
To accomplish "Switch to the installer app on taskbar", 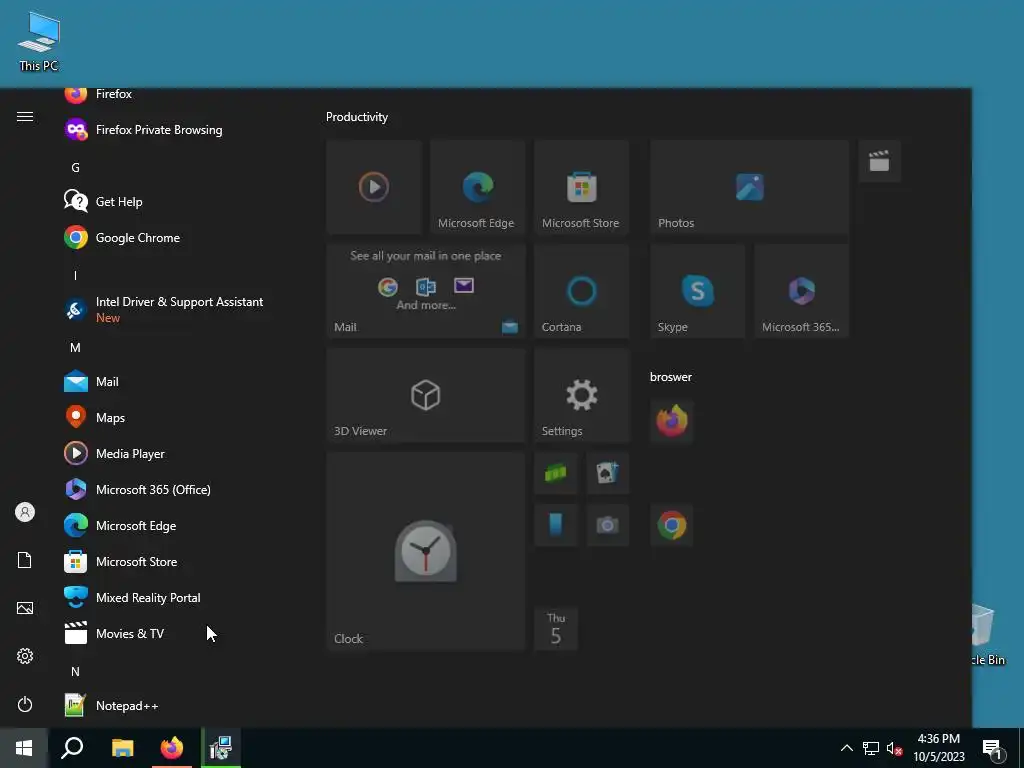I will click(221, 748).
